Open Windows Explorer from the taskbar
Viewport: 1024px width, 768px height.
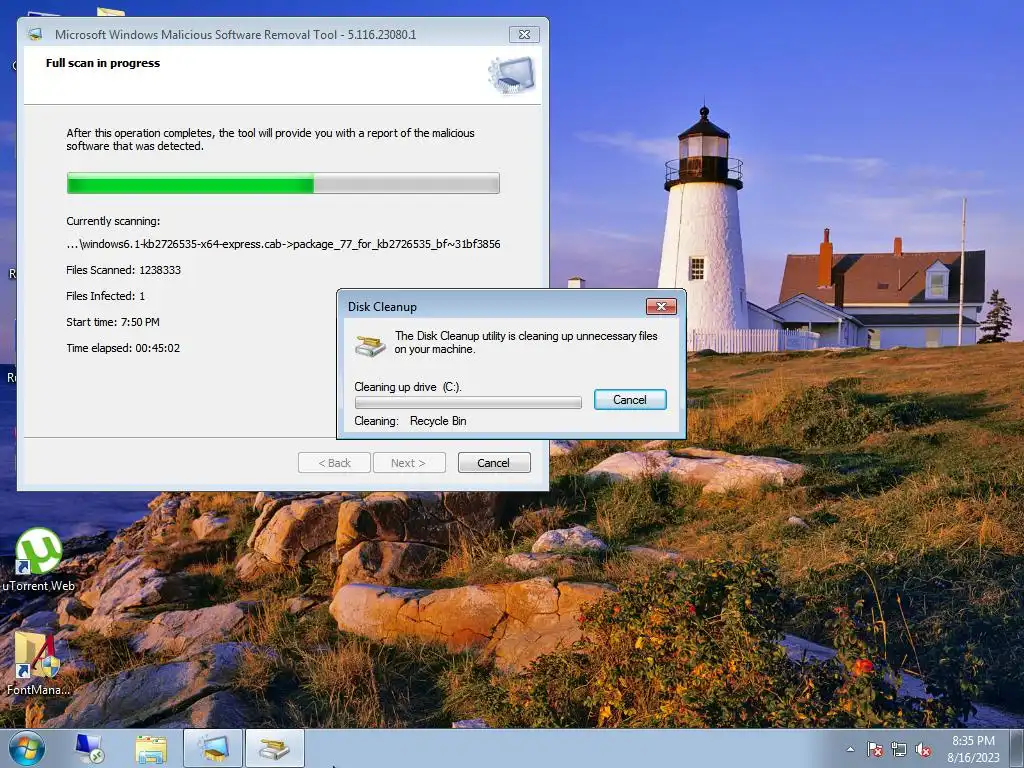(x=151, y=749)
